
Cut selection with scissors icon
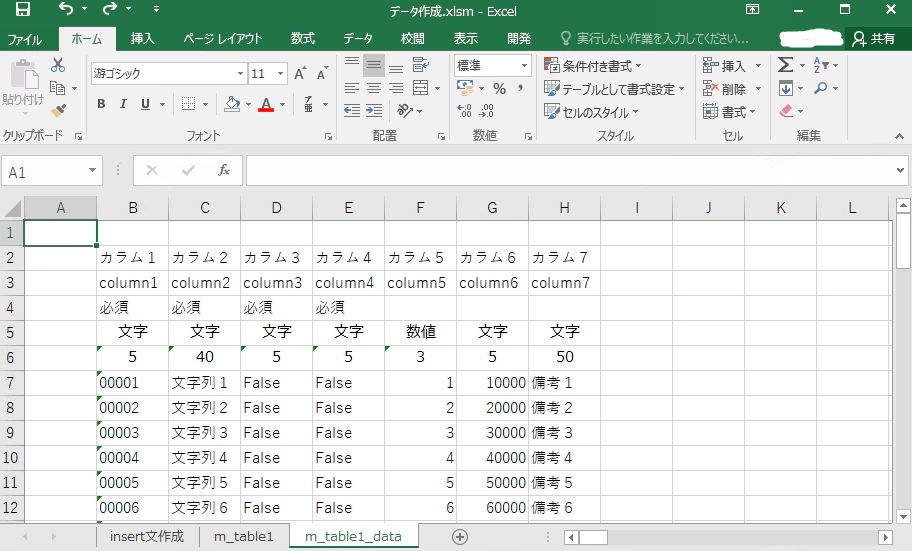(x=58, y=65)
